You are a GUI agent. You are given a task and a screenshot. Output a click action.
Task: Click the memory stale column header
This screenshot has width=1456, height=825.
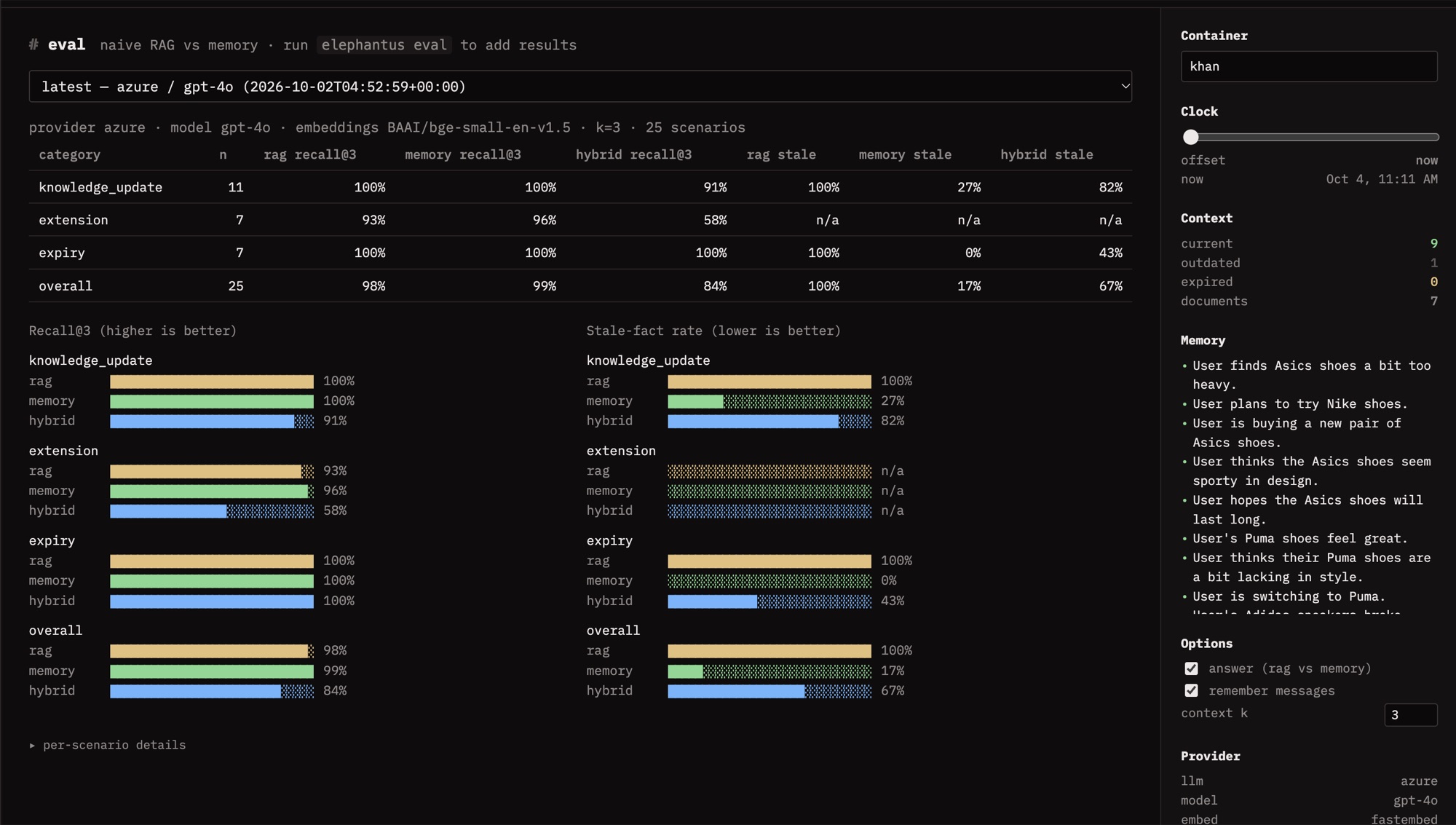[905, 154]
